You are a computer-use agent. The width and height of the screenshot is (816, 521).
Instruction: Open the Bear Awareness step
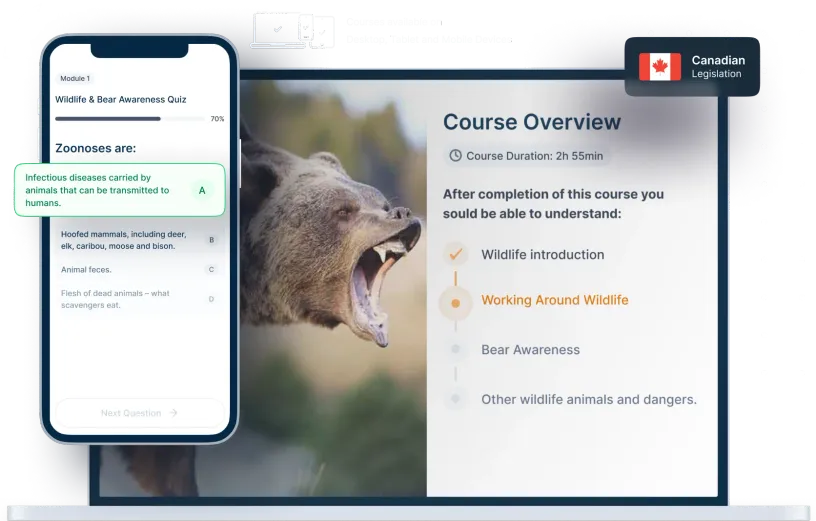(x=530, y=350)
